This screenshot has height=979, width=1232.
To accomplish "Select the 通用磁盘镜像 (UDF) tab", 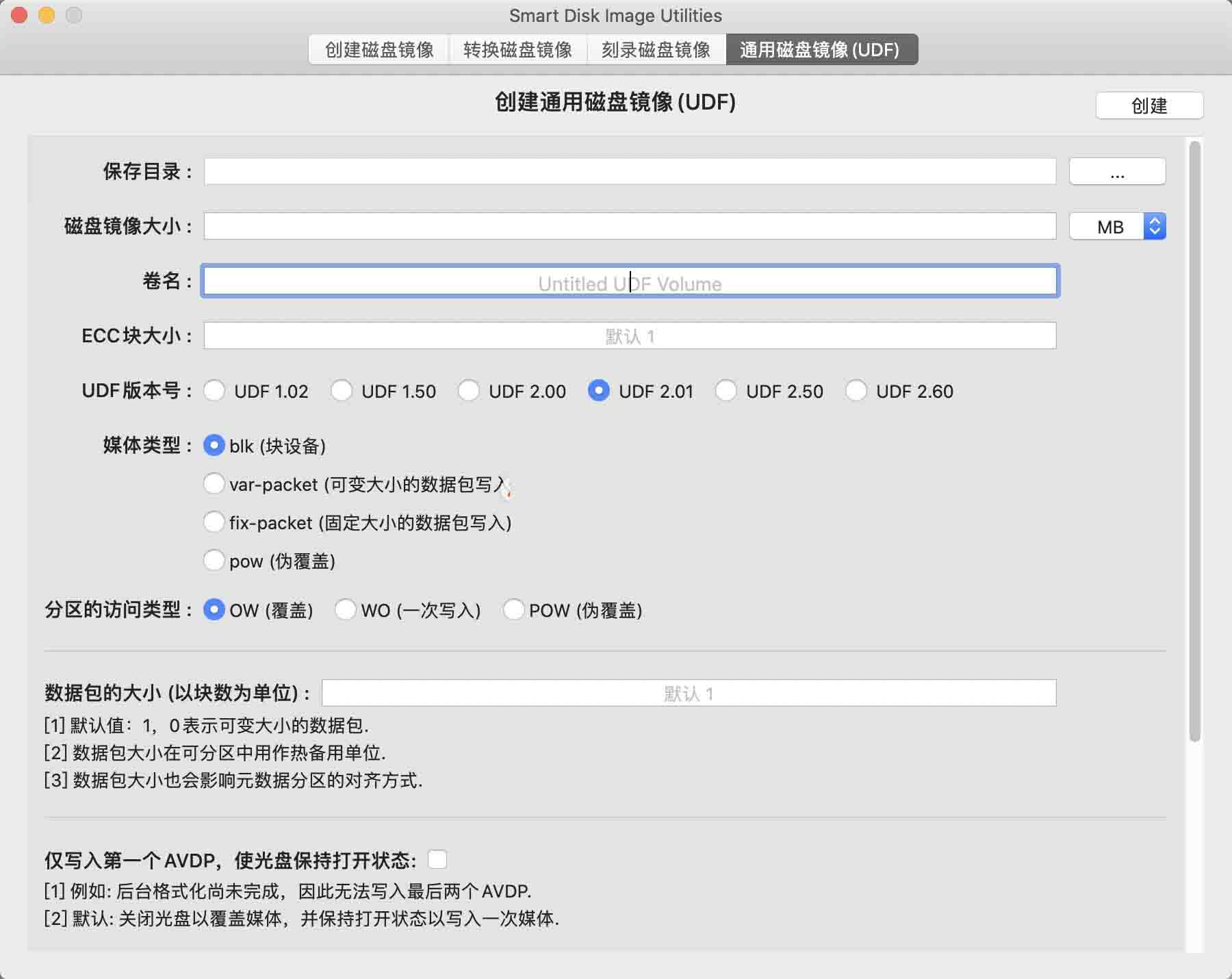I will pyautogui.click(x=821, y=50).
